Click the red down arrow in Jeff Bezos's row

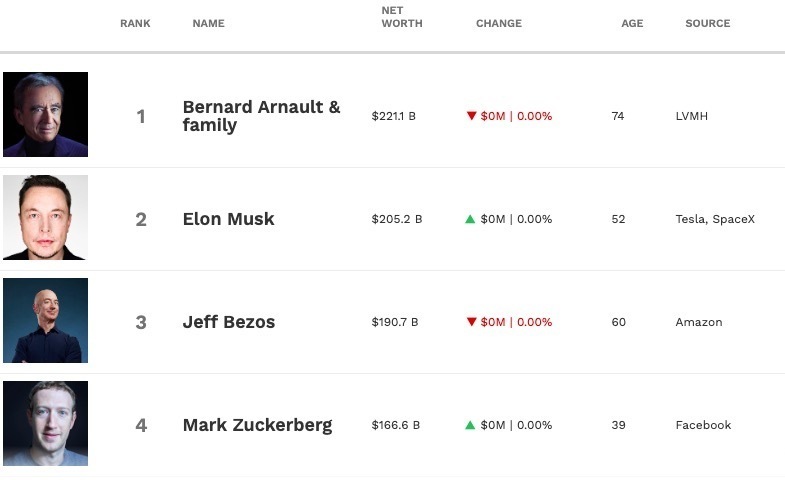coord(471,322)
